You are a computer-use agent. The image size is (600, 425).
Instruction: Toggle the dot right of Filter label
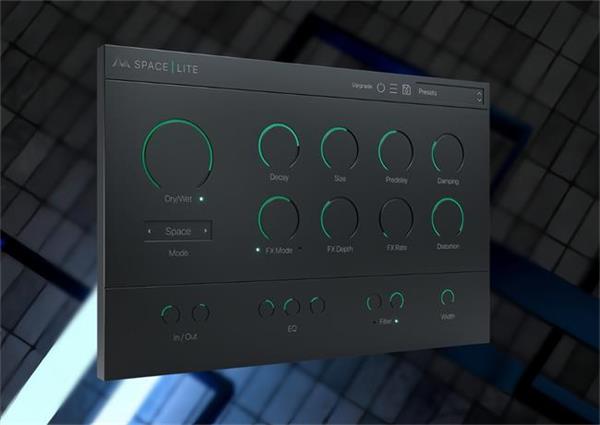click(x=396, y=321)
